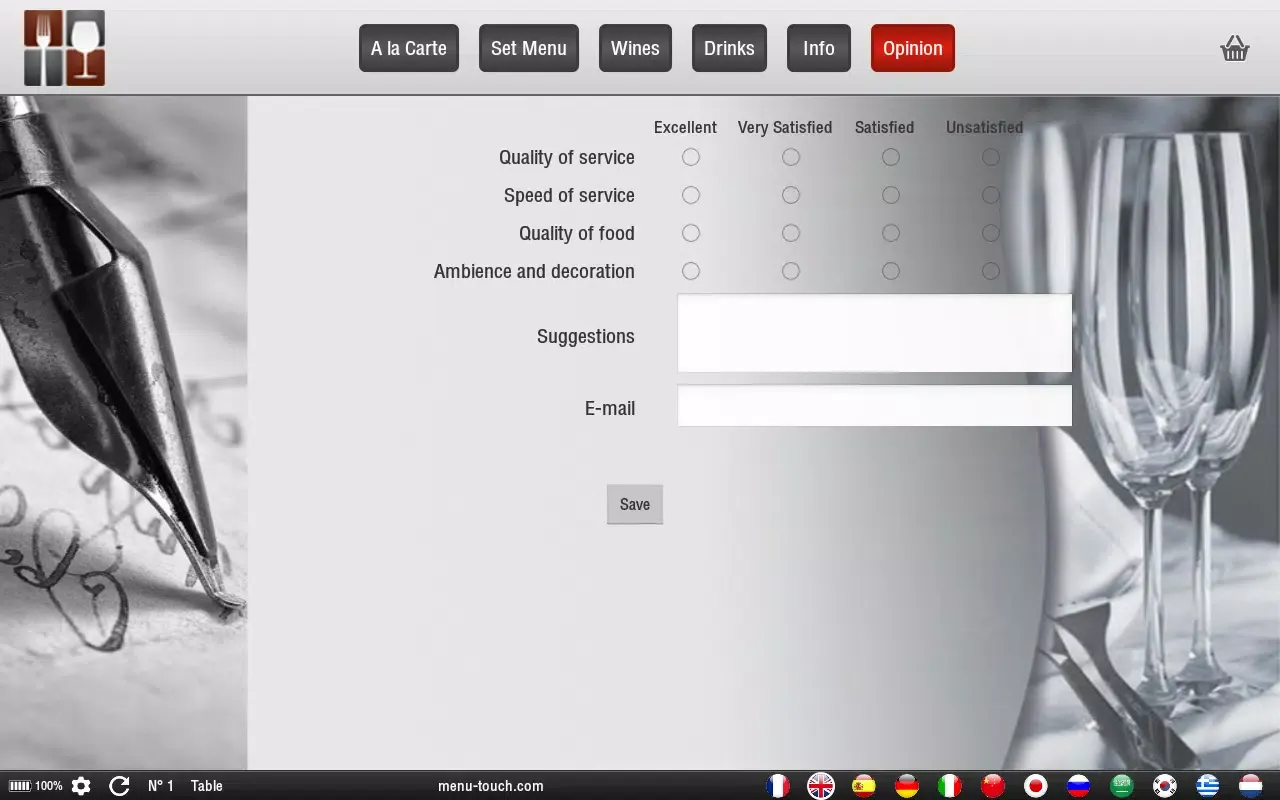Switch to Greek using the Greece flag

1208,786
